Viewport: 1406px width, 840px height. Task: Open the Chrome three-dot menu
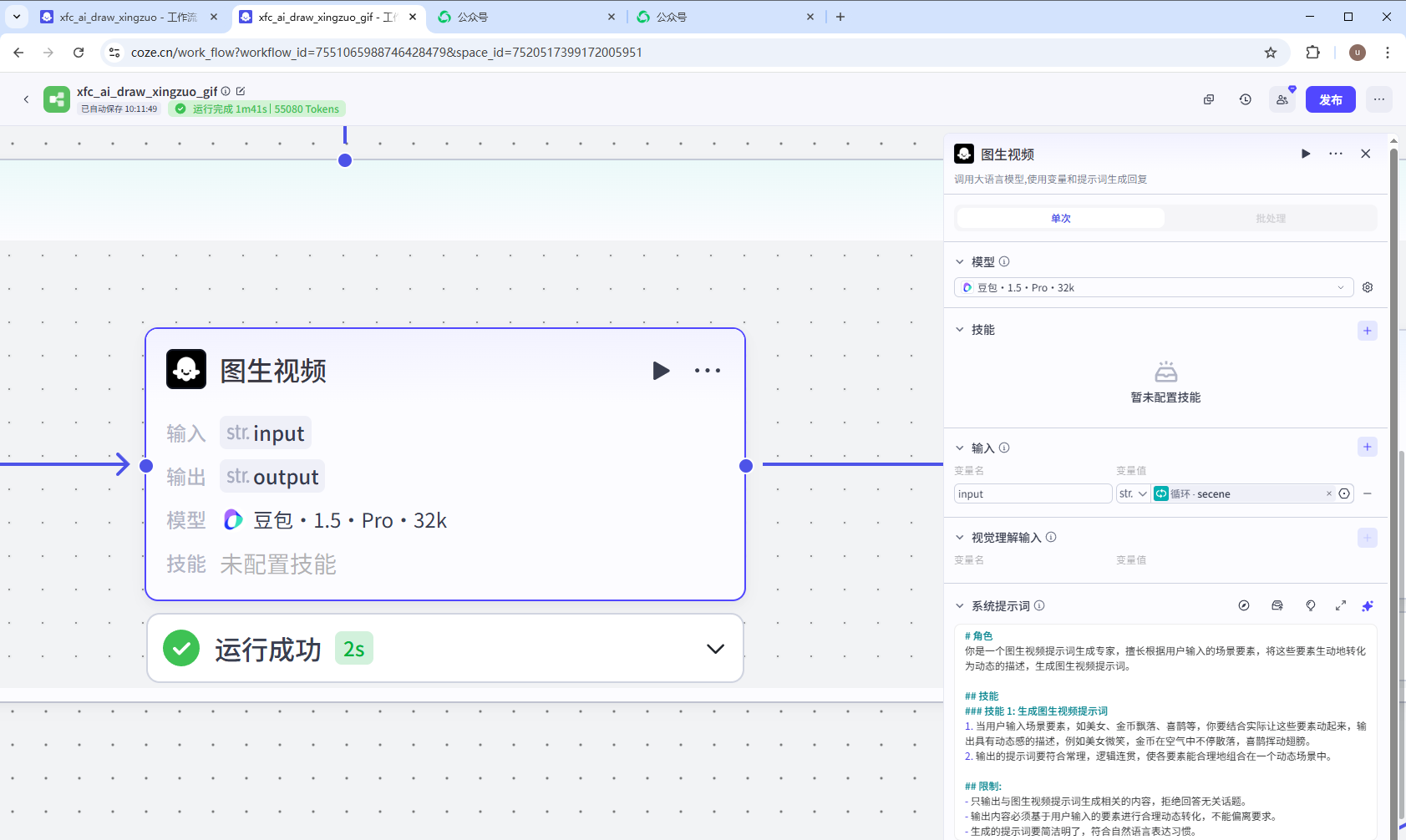pyautogui.click(x=1388, y=53)
